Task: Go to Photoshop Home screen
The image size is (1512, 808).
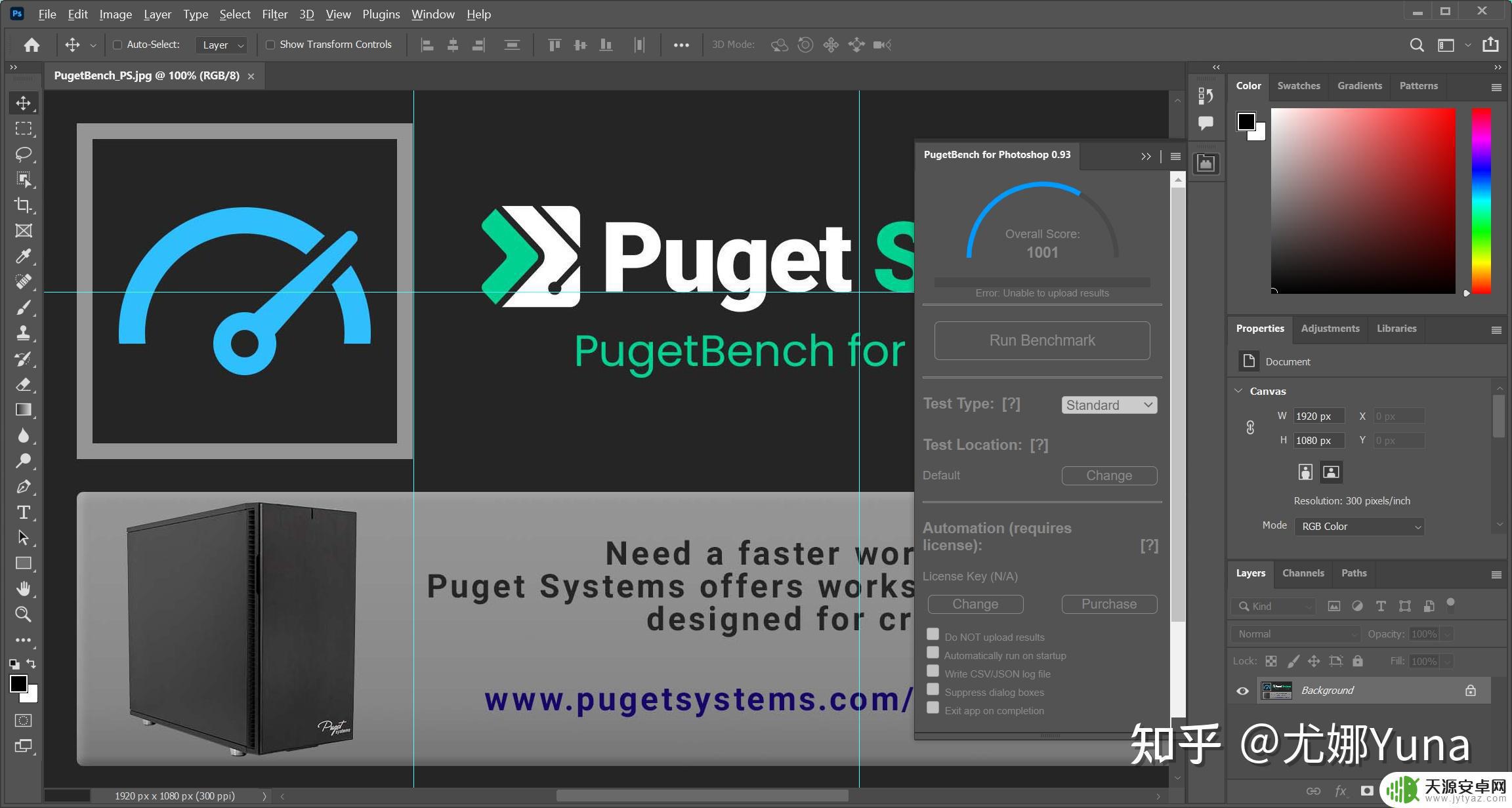Action: pos(31,45)
